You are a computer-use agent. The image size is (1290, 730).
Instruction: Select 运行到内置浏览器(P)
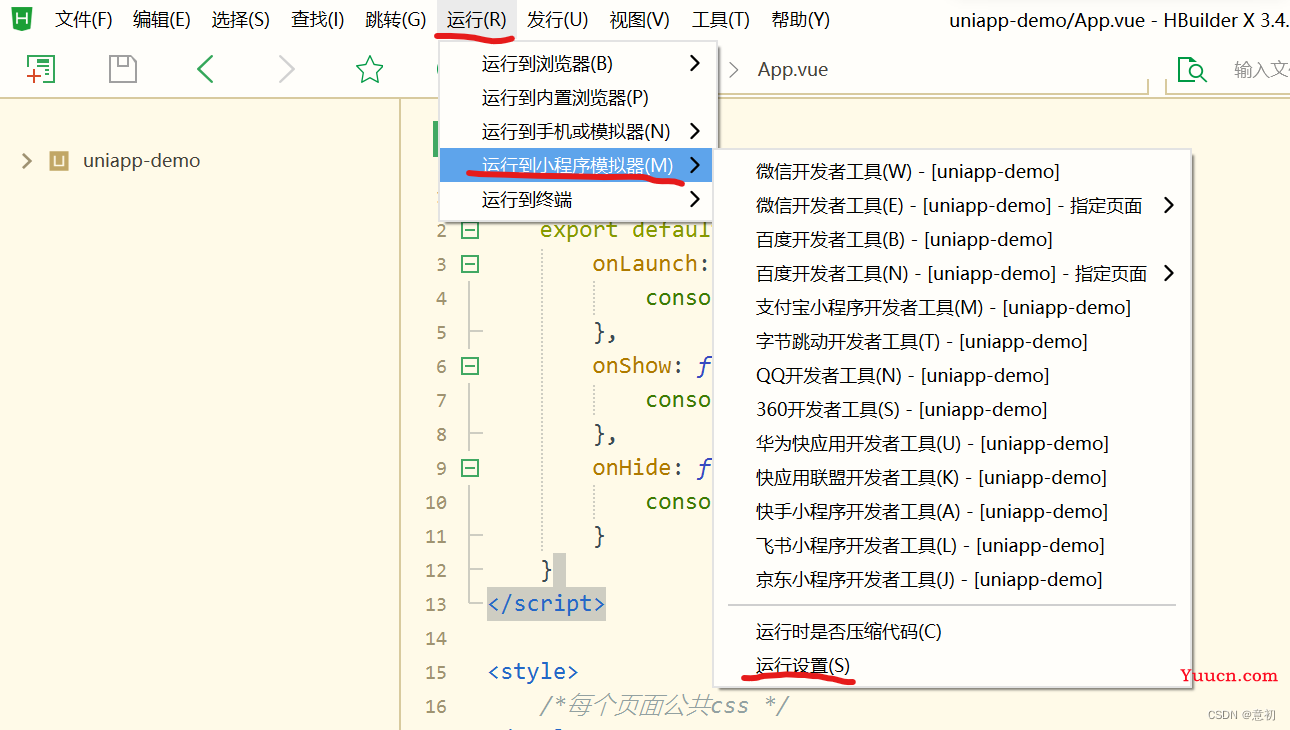(x=578, y=98)
